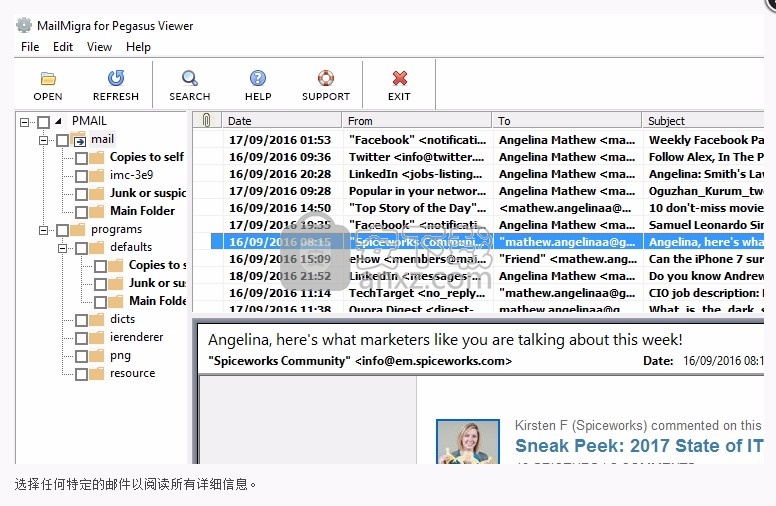Tick the mail folder checkbox
The image size is (776, 506).
pos(62,140)
